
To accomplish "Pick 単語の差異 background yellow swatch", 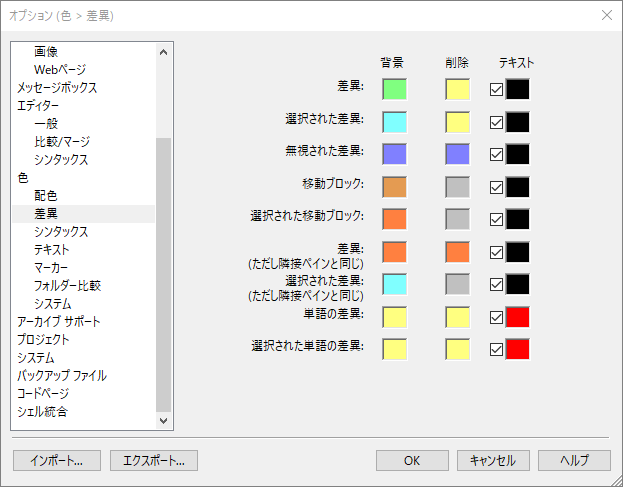I will pyautogui.click(x=395, y=317).
